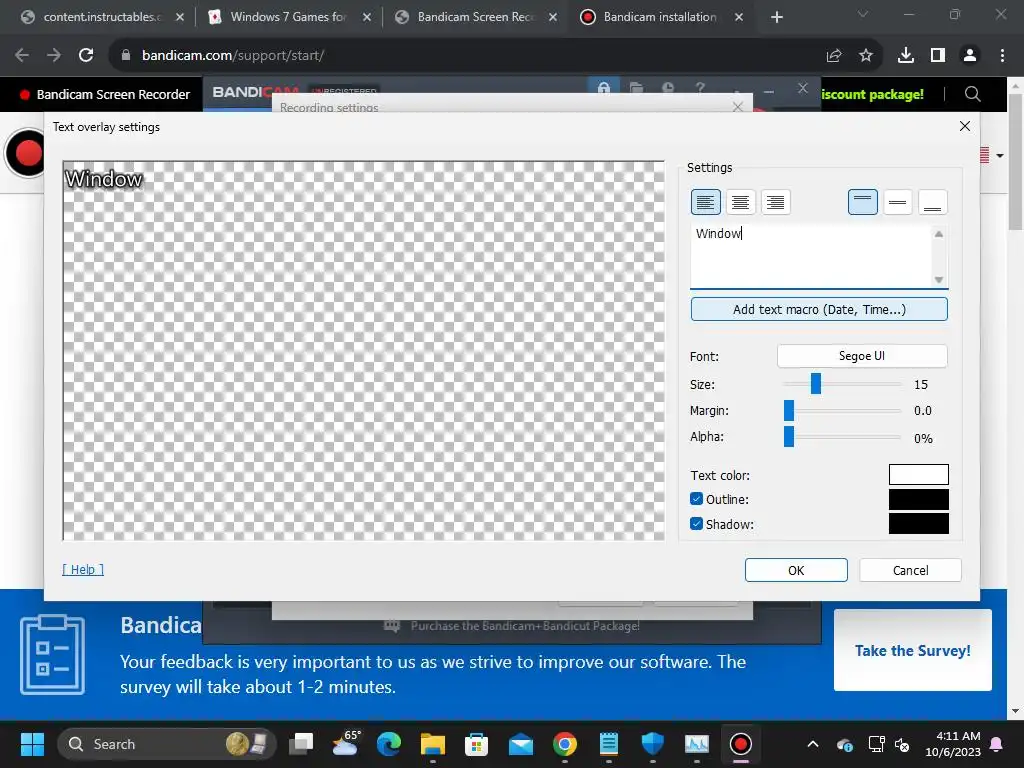Click the Alpha slider handle
The height and width of the screenshot is (768, 1024).
click(789, 437)
